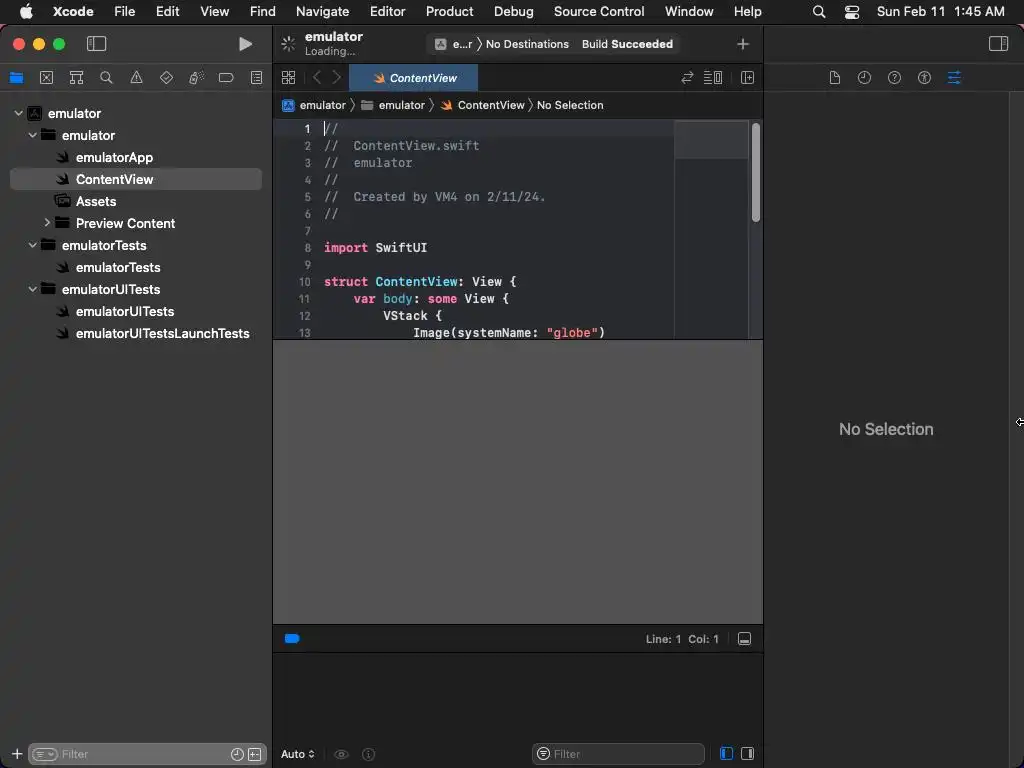Collapse the emulator source folder
Screen dimensions: 1024x768
point(33,135)
